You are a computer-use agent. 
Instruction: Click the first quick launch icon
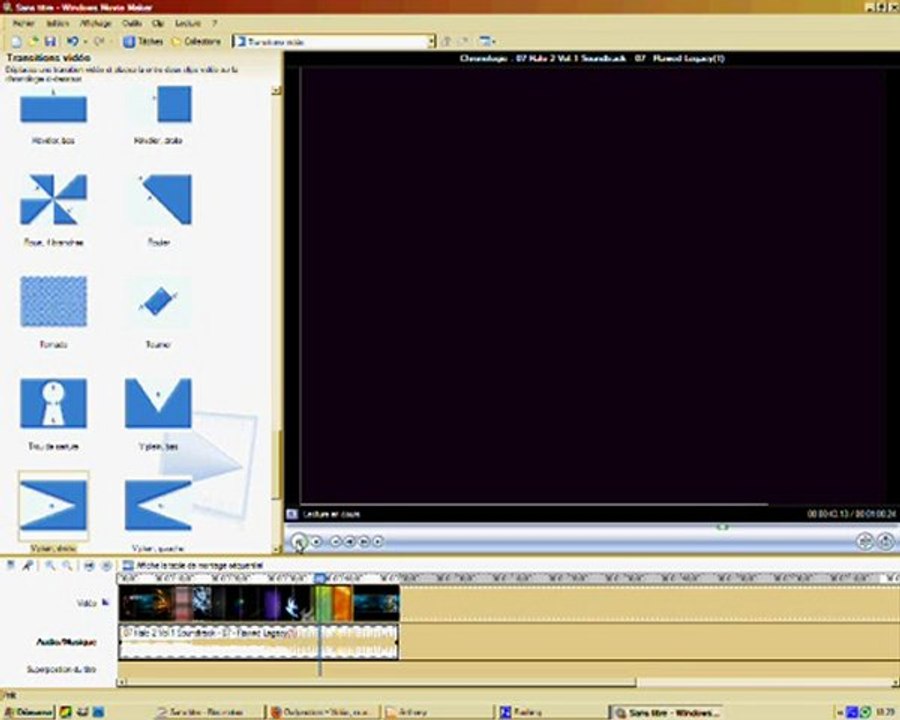(66, 712)
